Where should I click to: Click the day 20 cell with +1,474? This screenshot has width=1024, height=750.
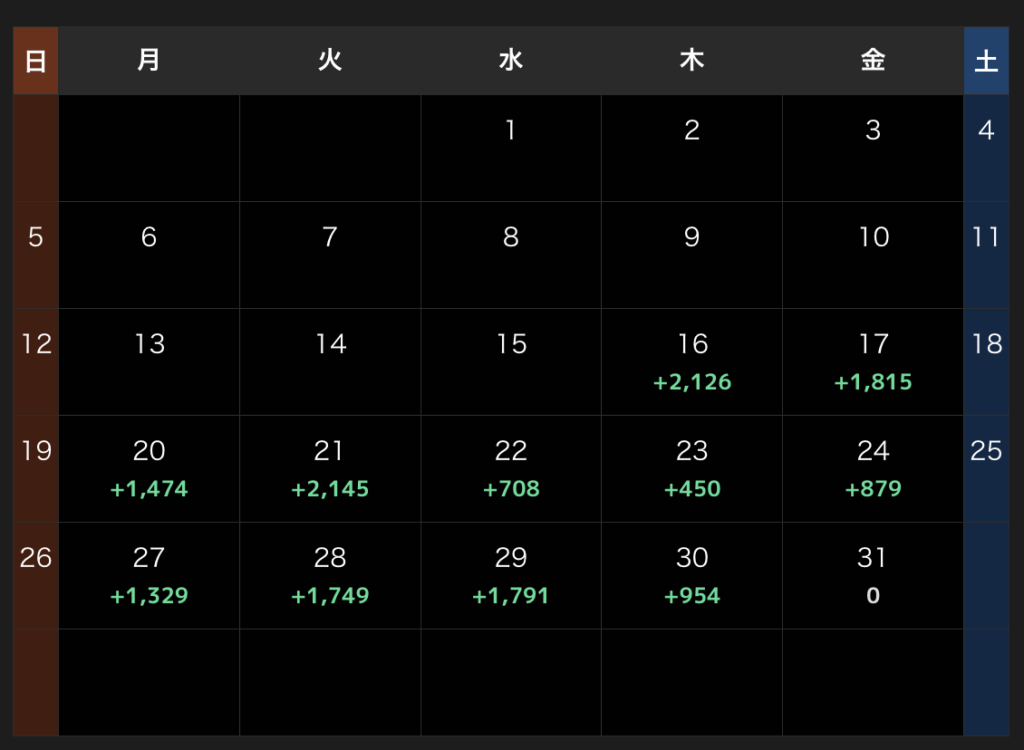click(149, 469)
